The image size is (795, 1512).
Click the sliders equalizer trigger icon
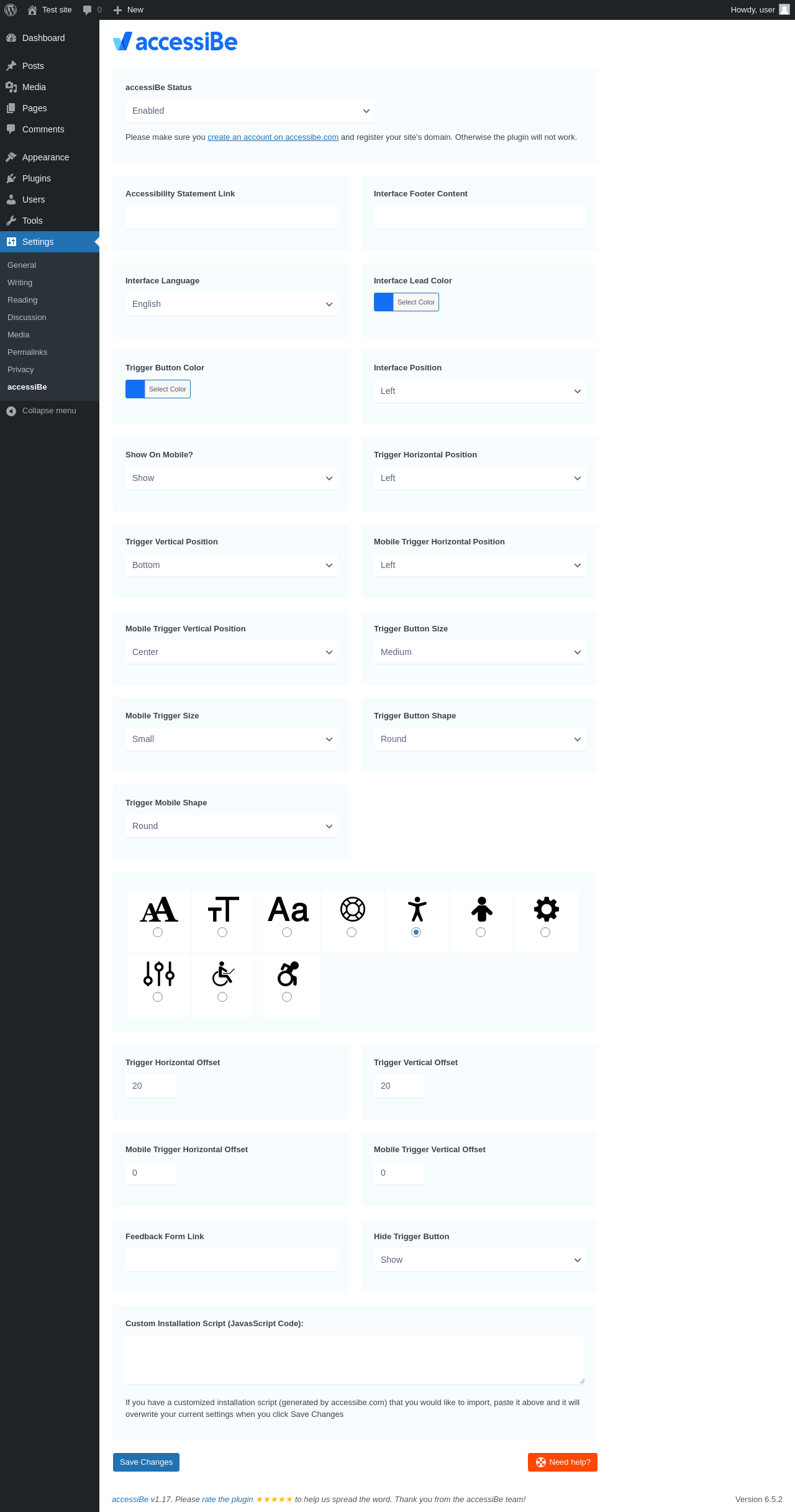(x=159, y=974)
